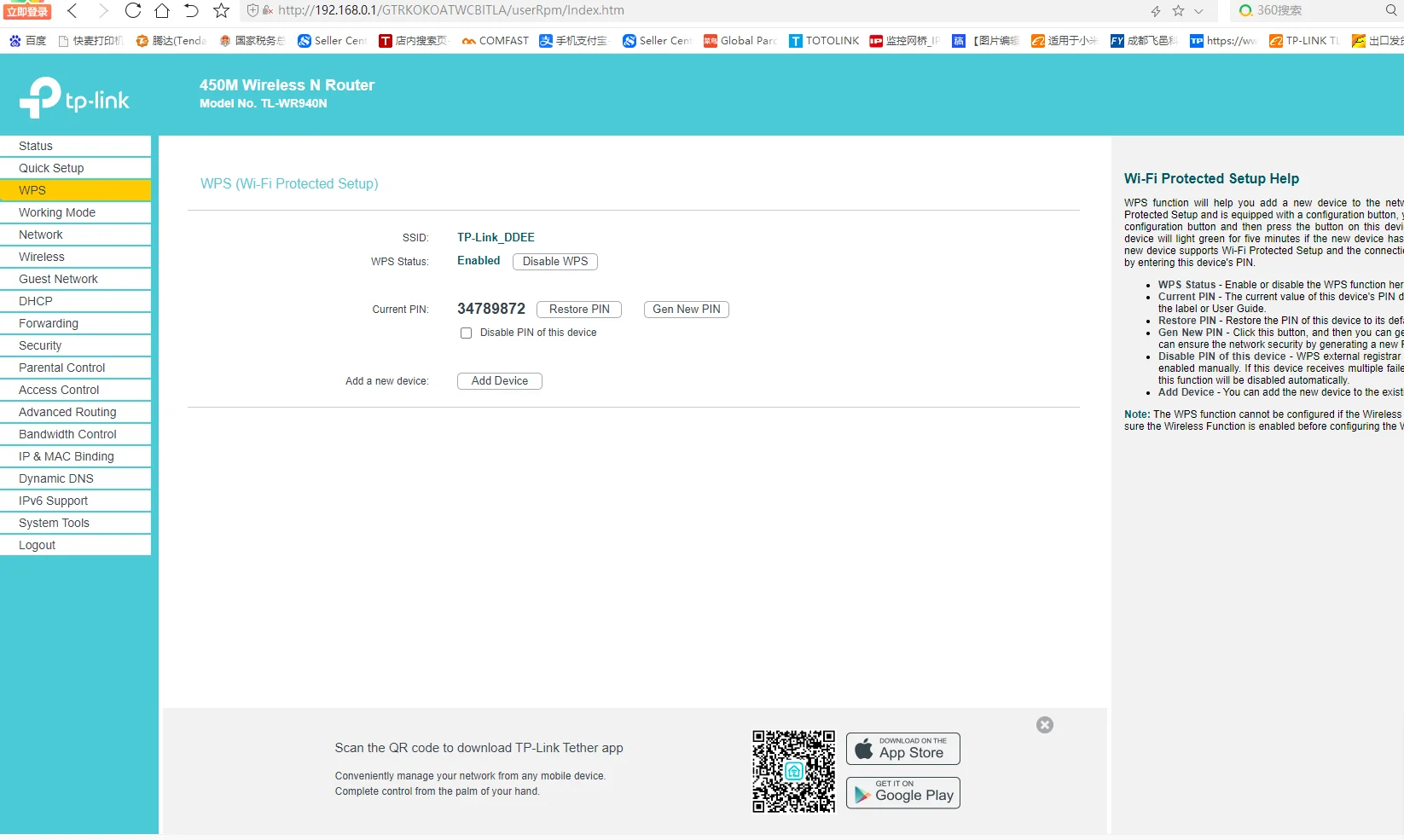Click the SSID value TP-Link_DDEE
The height and width of the screenshot is (840, 1404).
pos(496,238)
